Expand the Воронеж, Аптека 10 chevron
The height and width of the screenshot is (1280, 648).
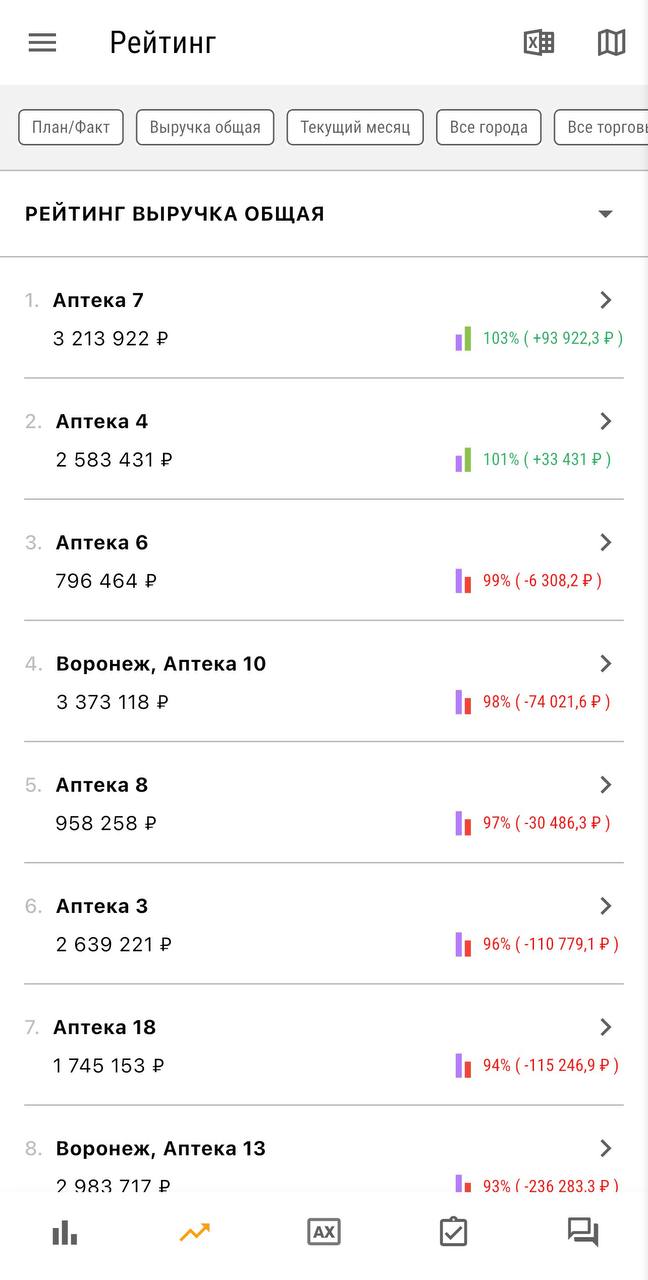[x=605, y=663]
